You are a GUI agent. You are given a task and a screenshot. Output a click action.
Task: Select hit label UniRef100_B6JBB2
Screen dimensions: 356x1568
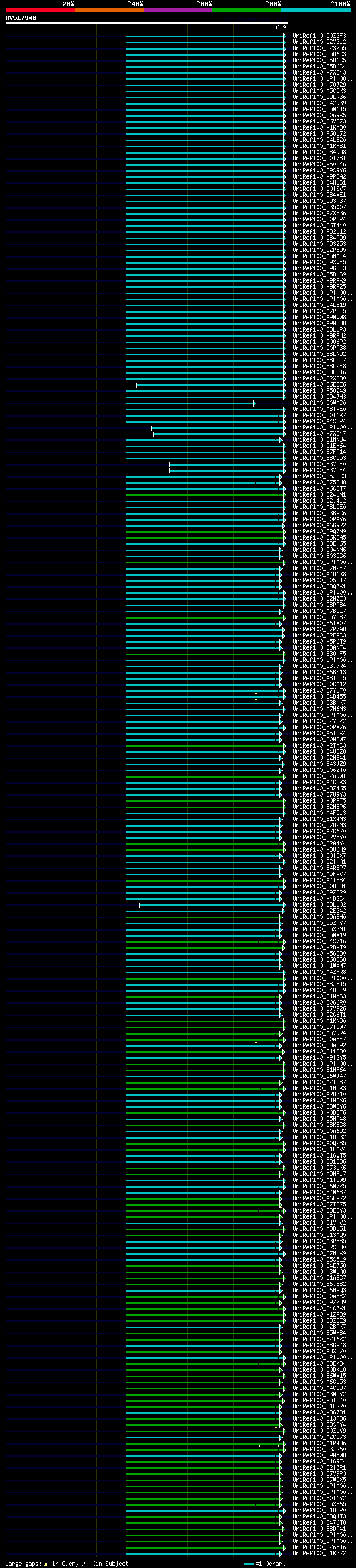pyautogui.click(x=319, y=1284)
